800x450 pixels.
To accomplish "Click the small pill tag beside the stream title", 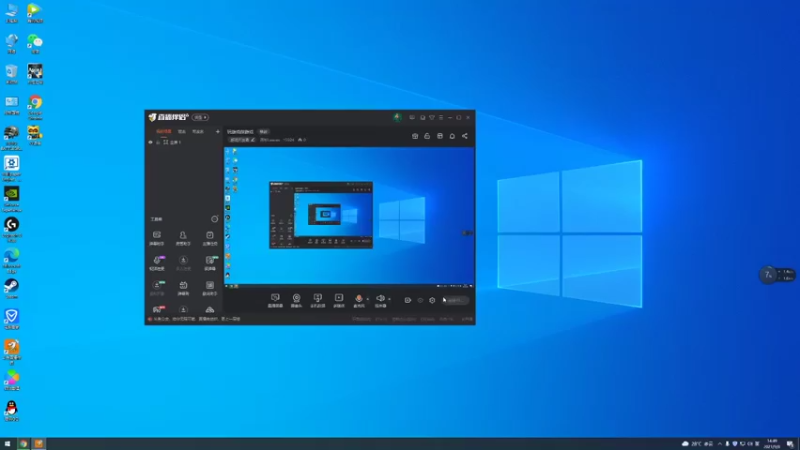I will 263,132.
